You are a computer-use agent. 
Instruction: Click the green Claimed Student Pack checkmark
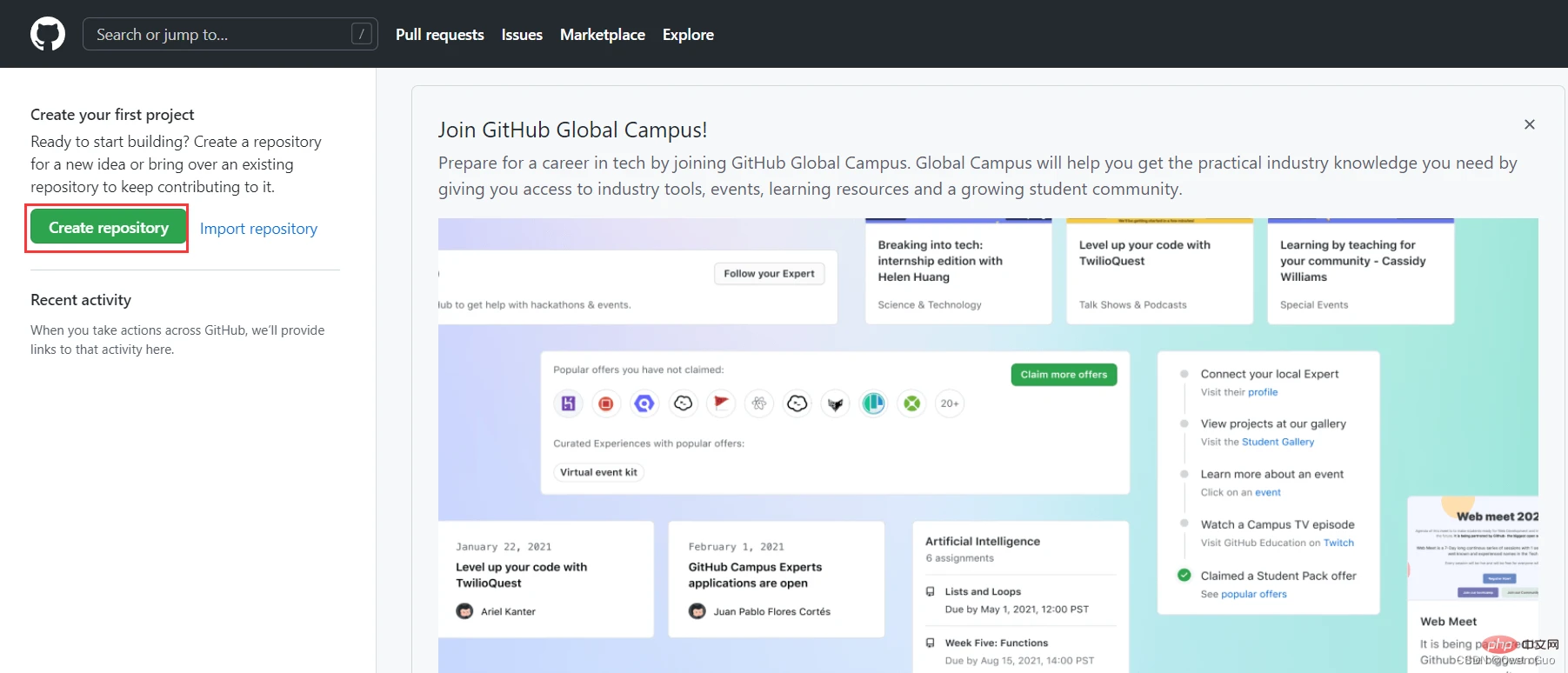click(1184, 575)
